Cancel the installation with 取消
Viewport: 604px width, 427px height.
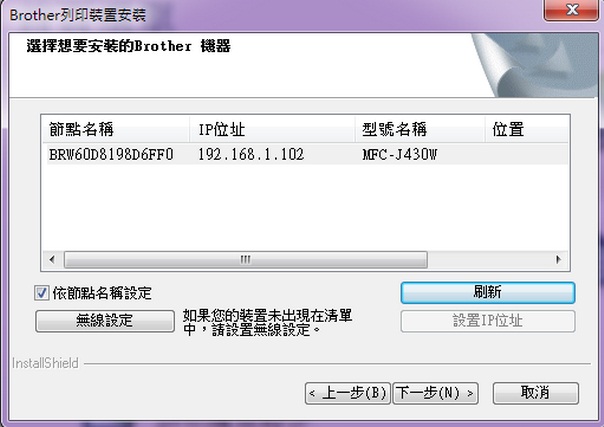pyautogui.click(x=535, y=393)
